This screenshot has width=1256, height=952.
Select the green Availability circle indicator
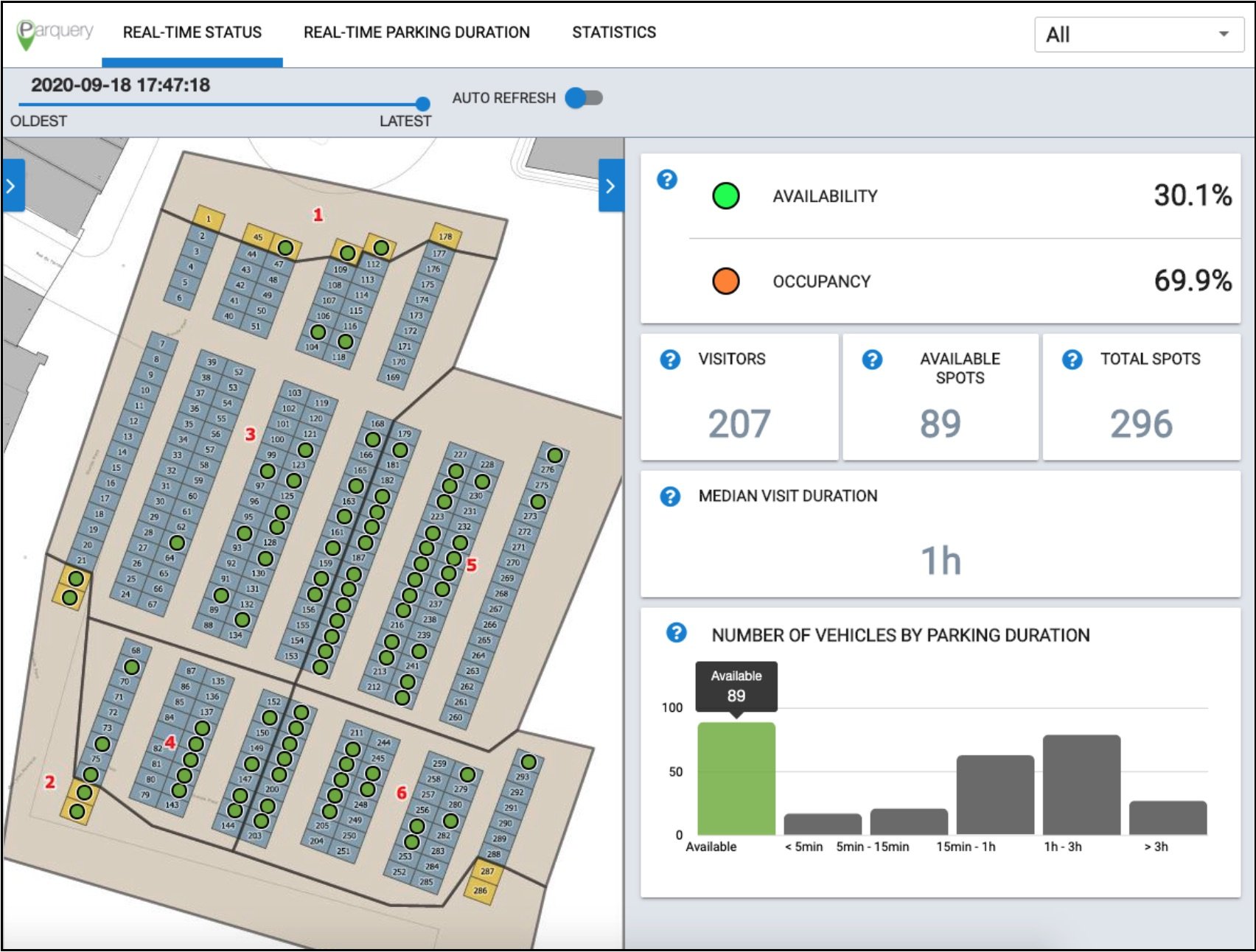pos(725,195)
